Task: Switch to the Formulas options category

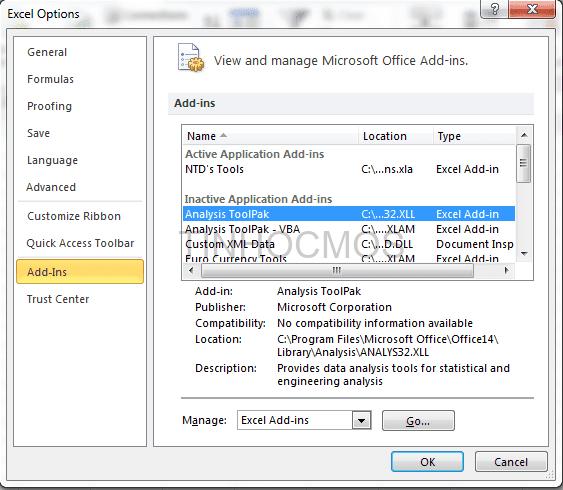Action: coord(50,79)
